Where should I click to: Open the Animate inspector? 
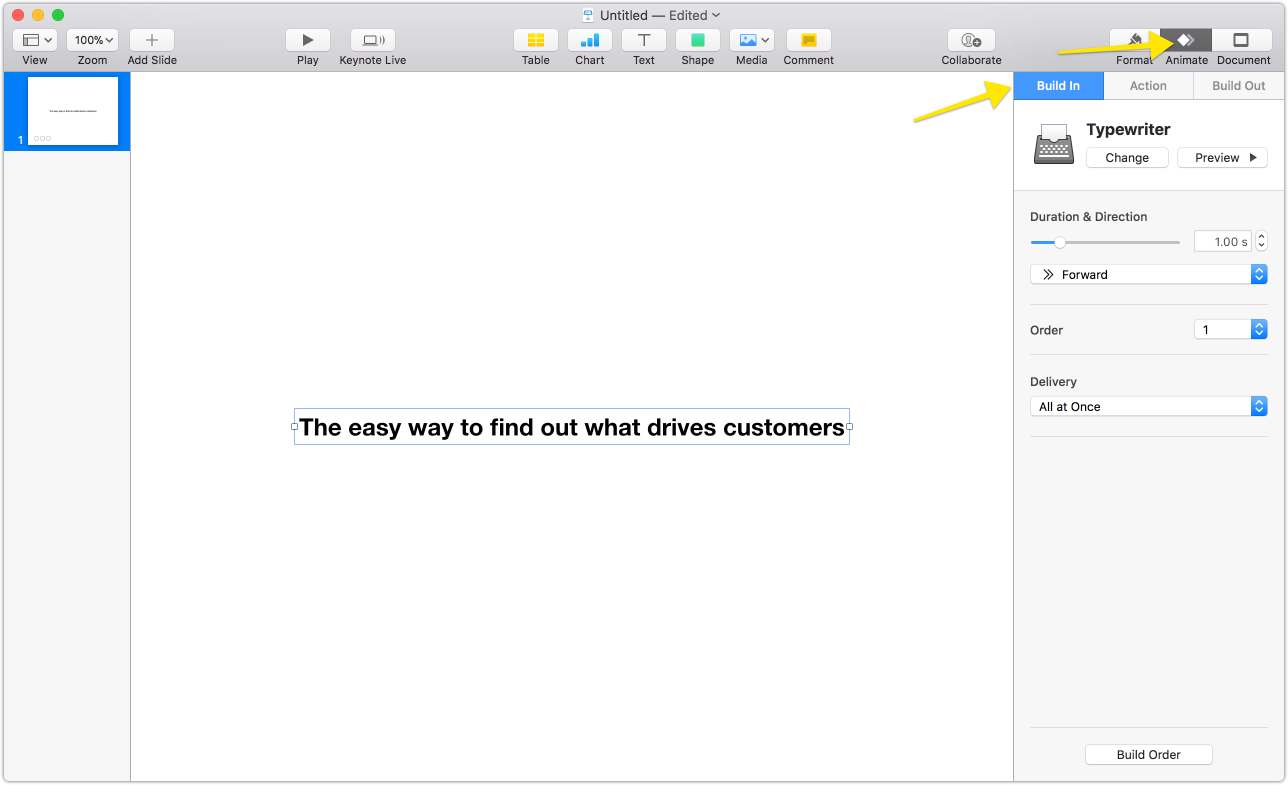(1186, 40)
